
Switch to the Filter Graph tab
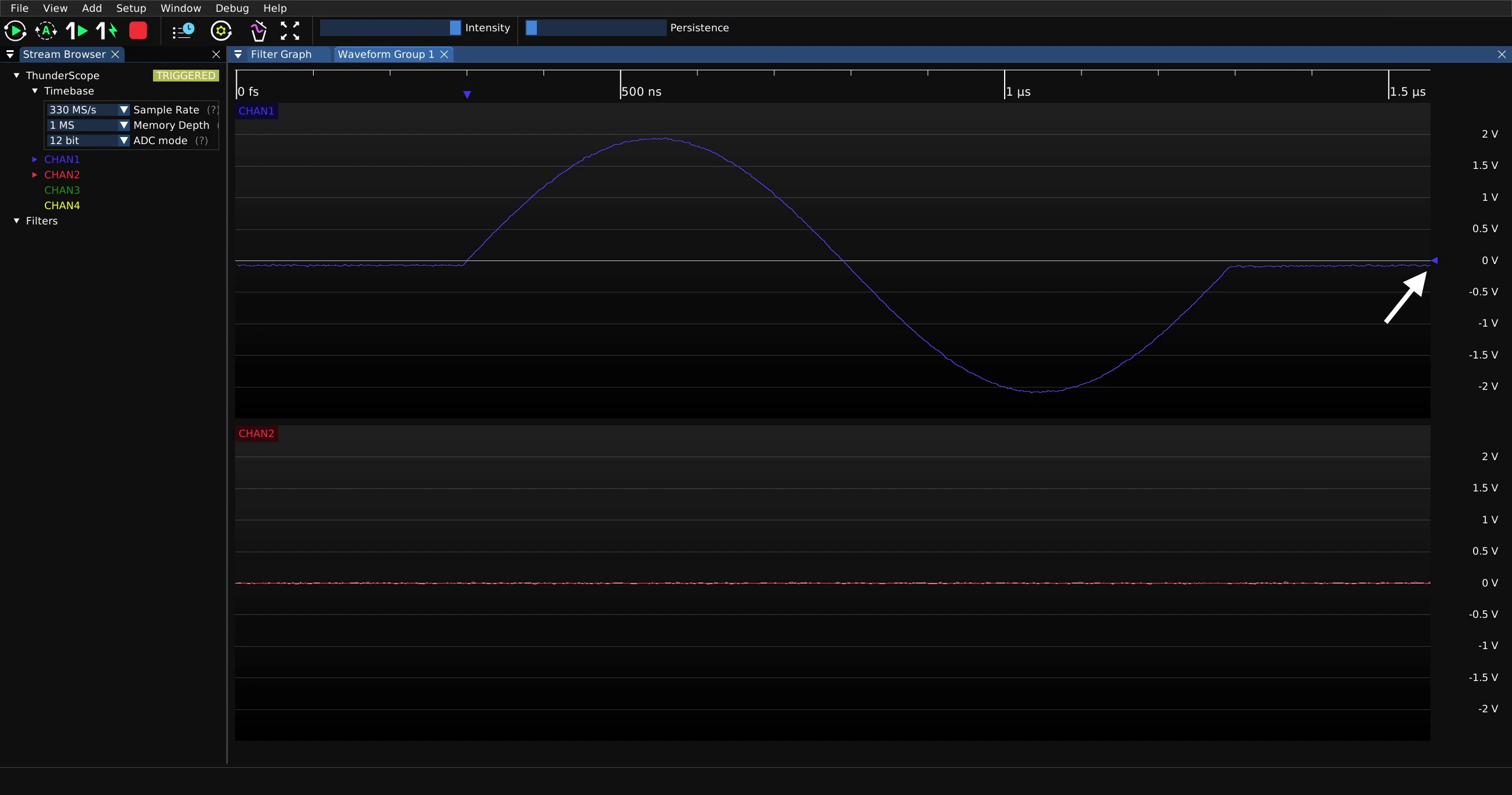coord(281,54)
